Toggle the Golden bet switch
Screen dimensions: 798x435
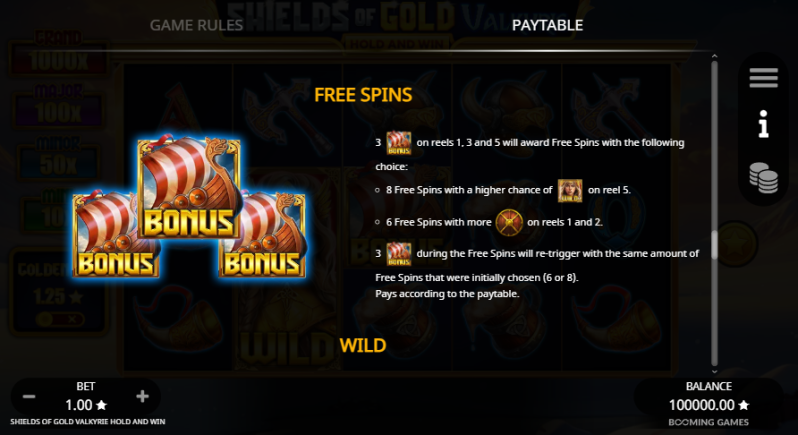tap(60, 320)
